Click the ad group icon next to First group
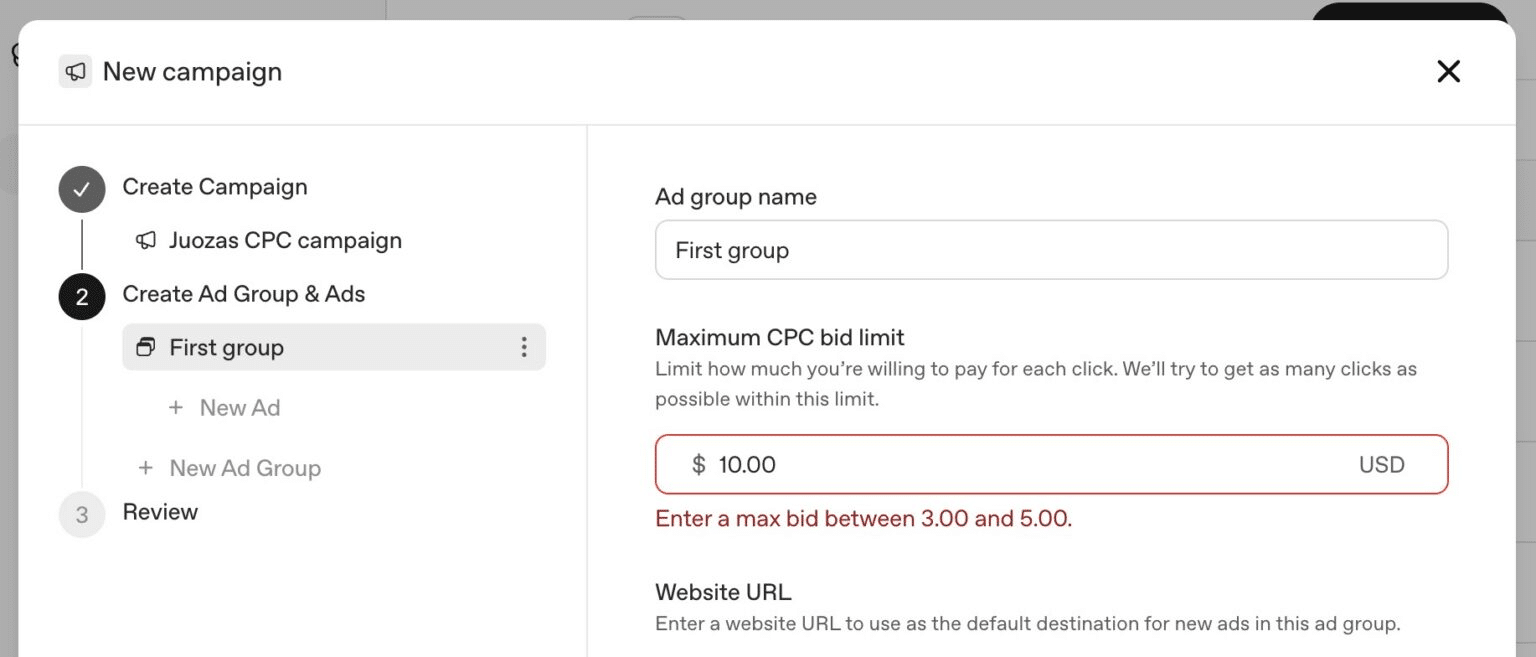Image resolution: width=1536 pixels, height=657 pixels. [x=146, y=347]
